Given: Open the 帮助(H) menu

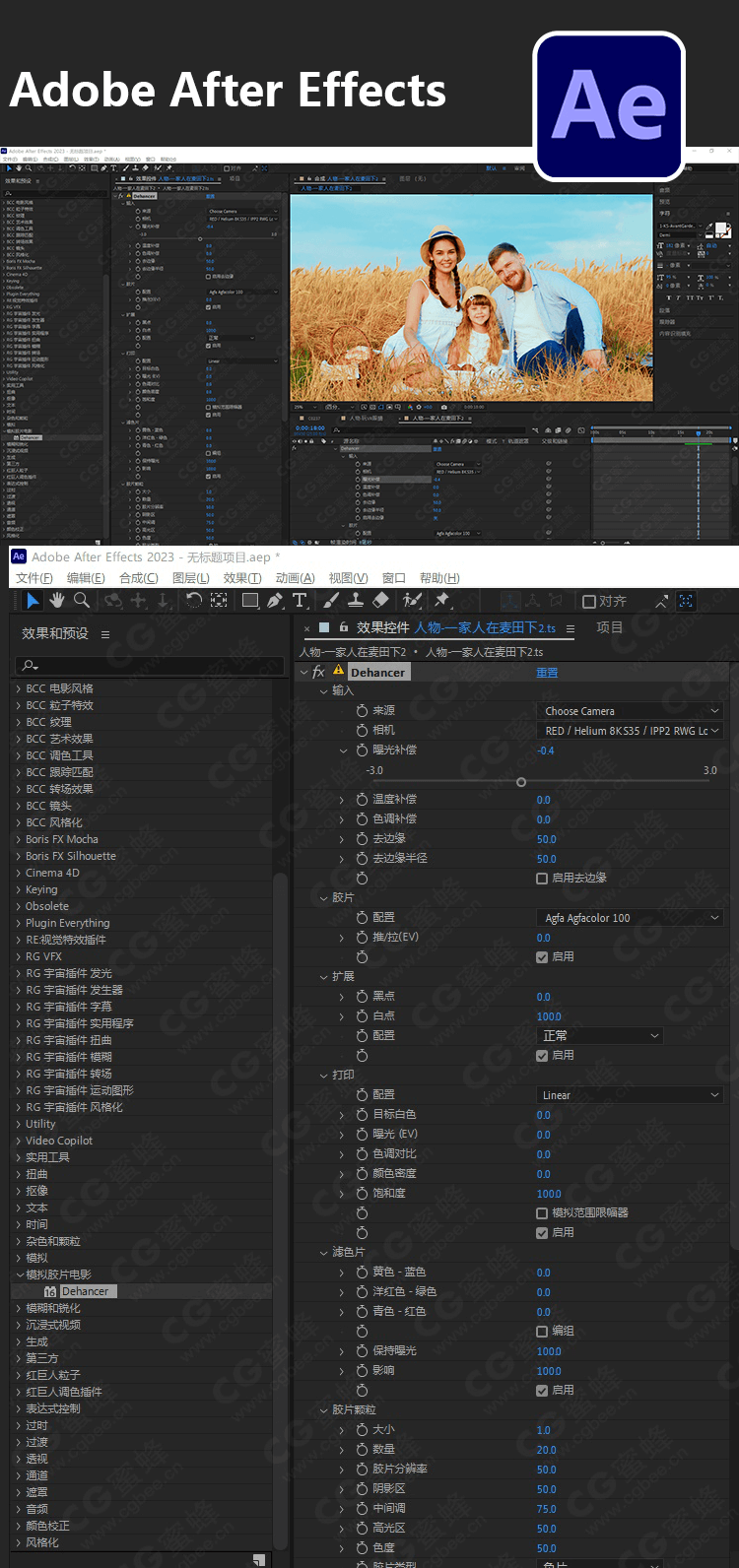Looking at the screenshot, I should tap(439, 578).
